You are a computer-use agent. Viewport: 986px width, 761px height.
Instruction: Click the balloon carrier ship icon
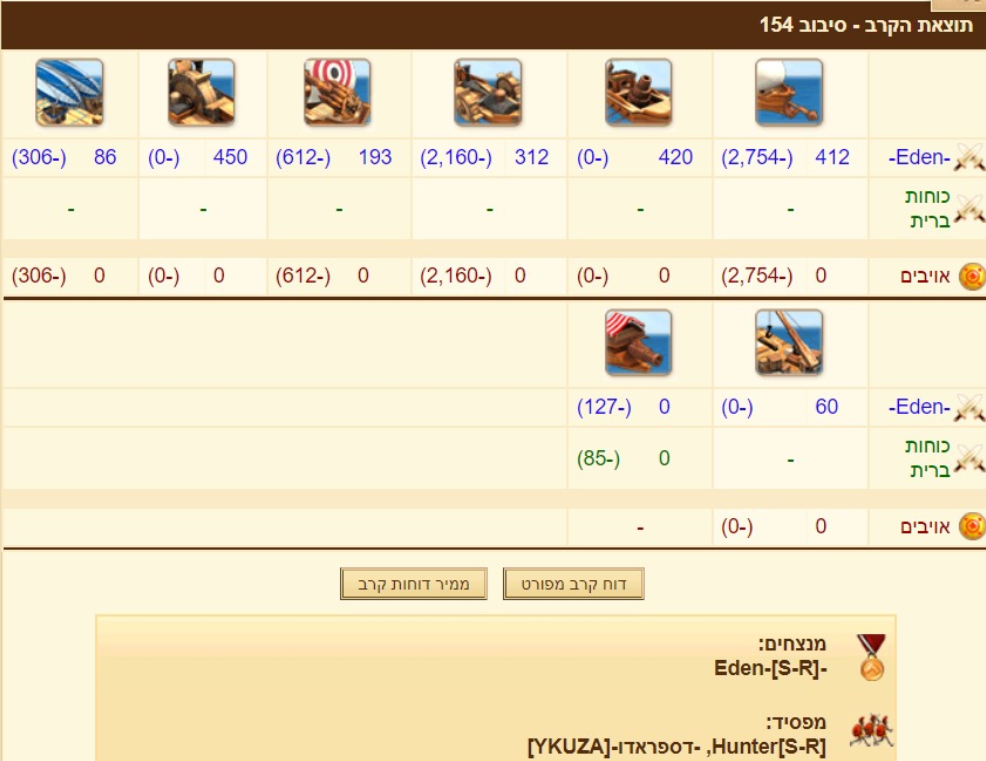69,92
